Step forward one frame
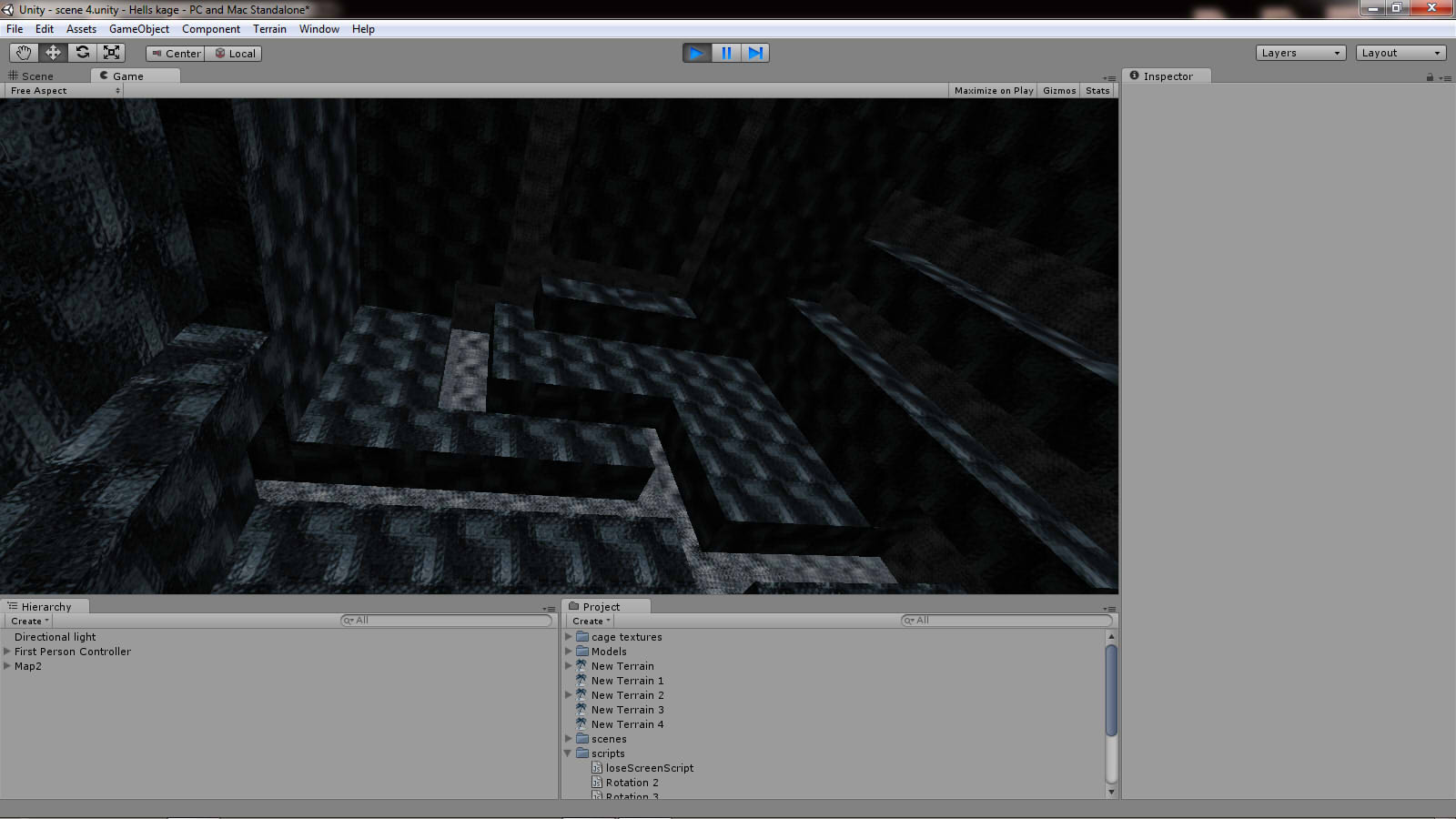 point(755,53)
